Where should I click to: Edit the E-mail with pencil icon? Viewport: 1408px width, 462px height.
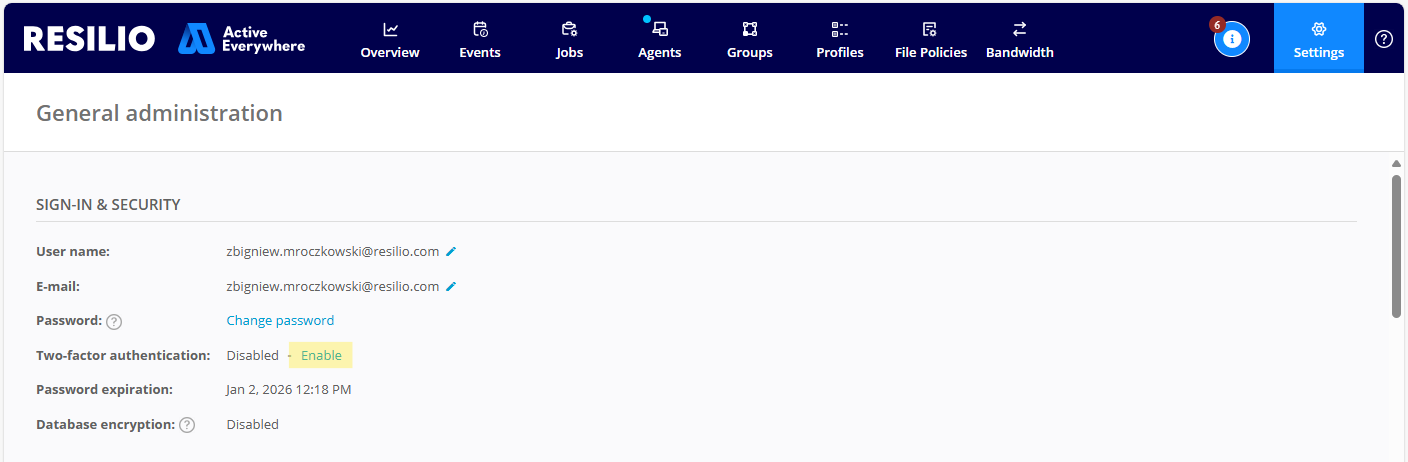click(451, 287)
